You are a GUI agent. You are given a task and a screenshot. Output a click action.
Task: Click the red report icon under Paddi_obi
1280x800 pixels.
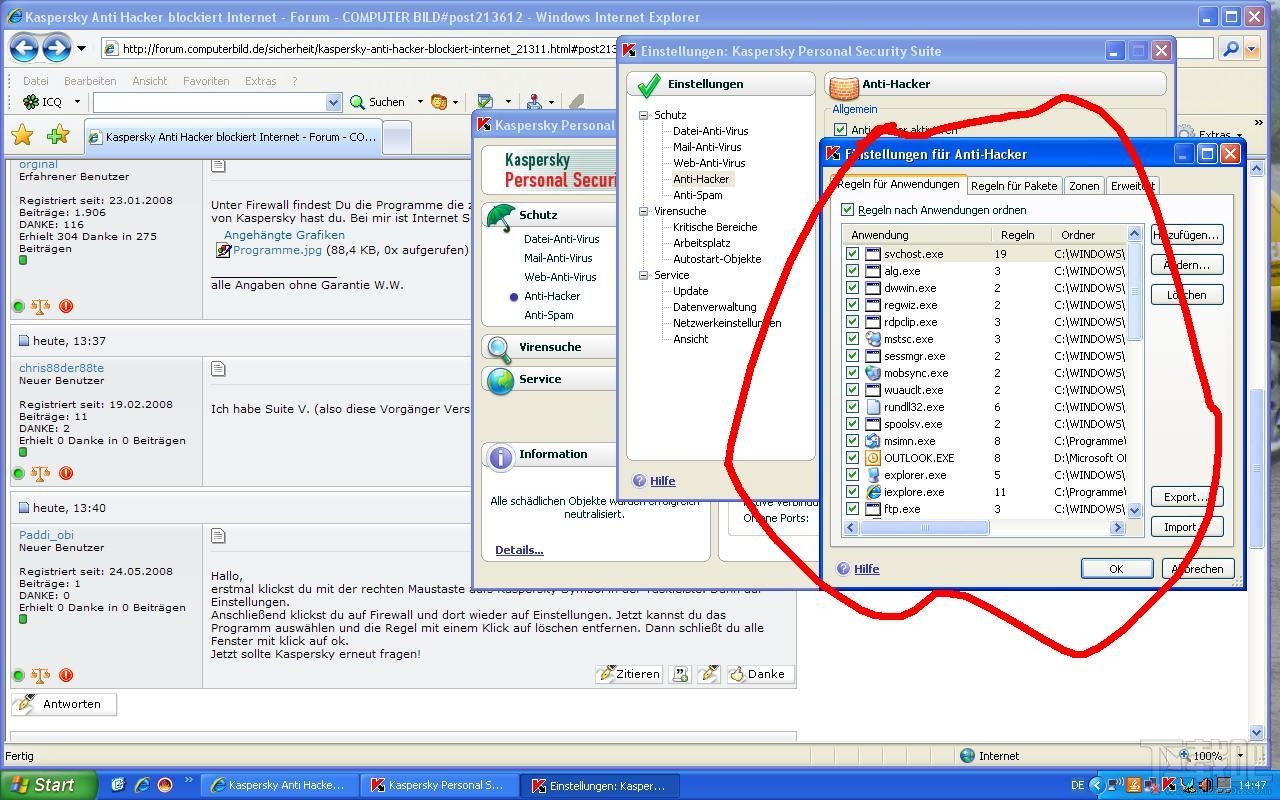pyautogui.click(x=66, y=675)
